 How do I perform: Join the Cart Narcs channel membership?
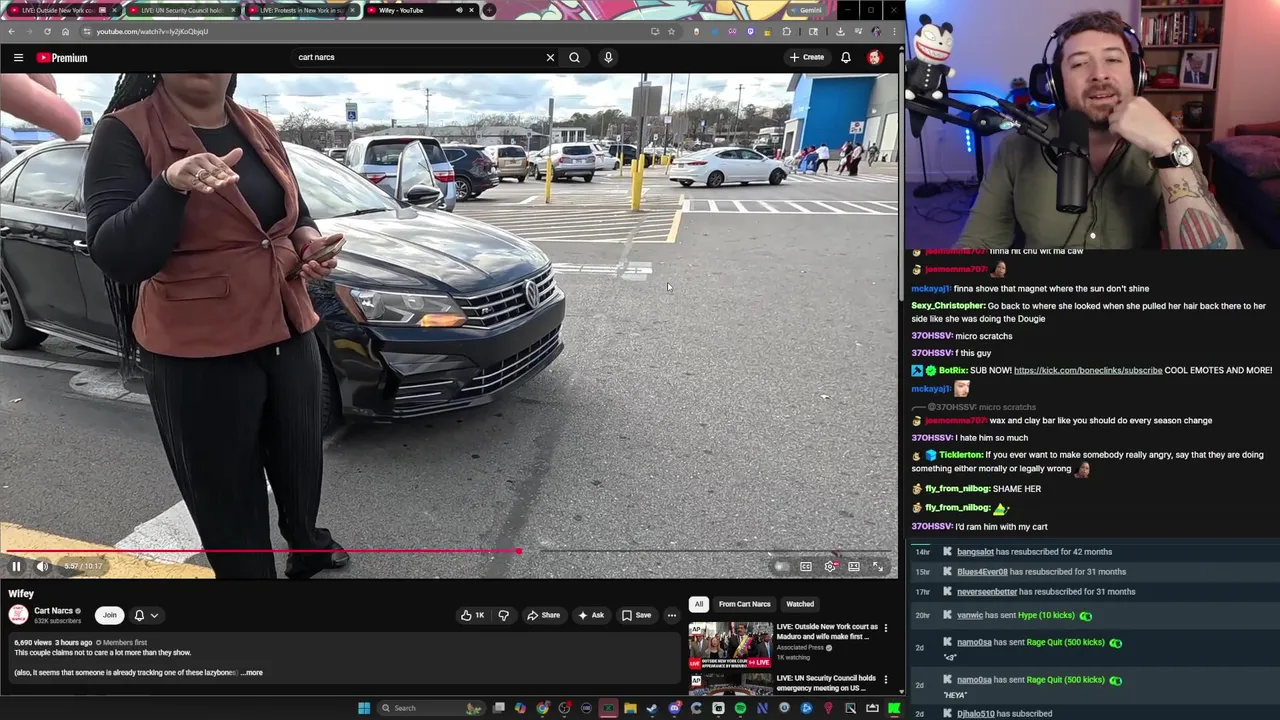[110, 615]
